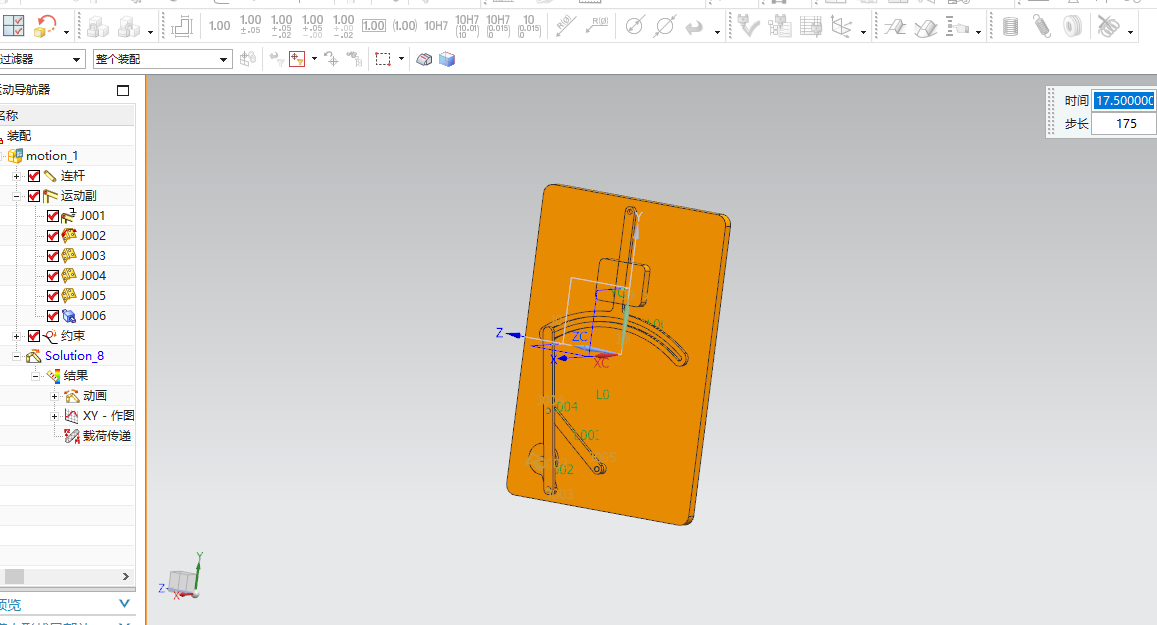1157x625 pixels.
Task: Expand the 约束 constraints tree node
Action: click(17, 336)
